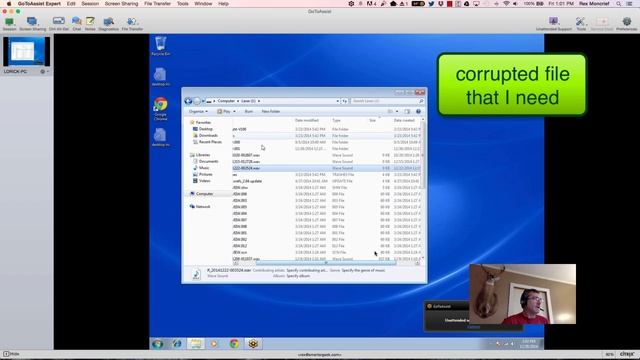Click the Explorer search field

[387, 101]
